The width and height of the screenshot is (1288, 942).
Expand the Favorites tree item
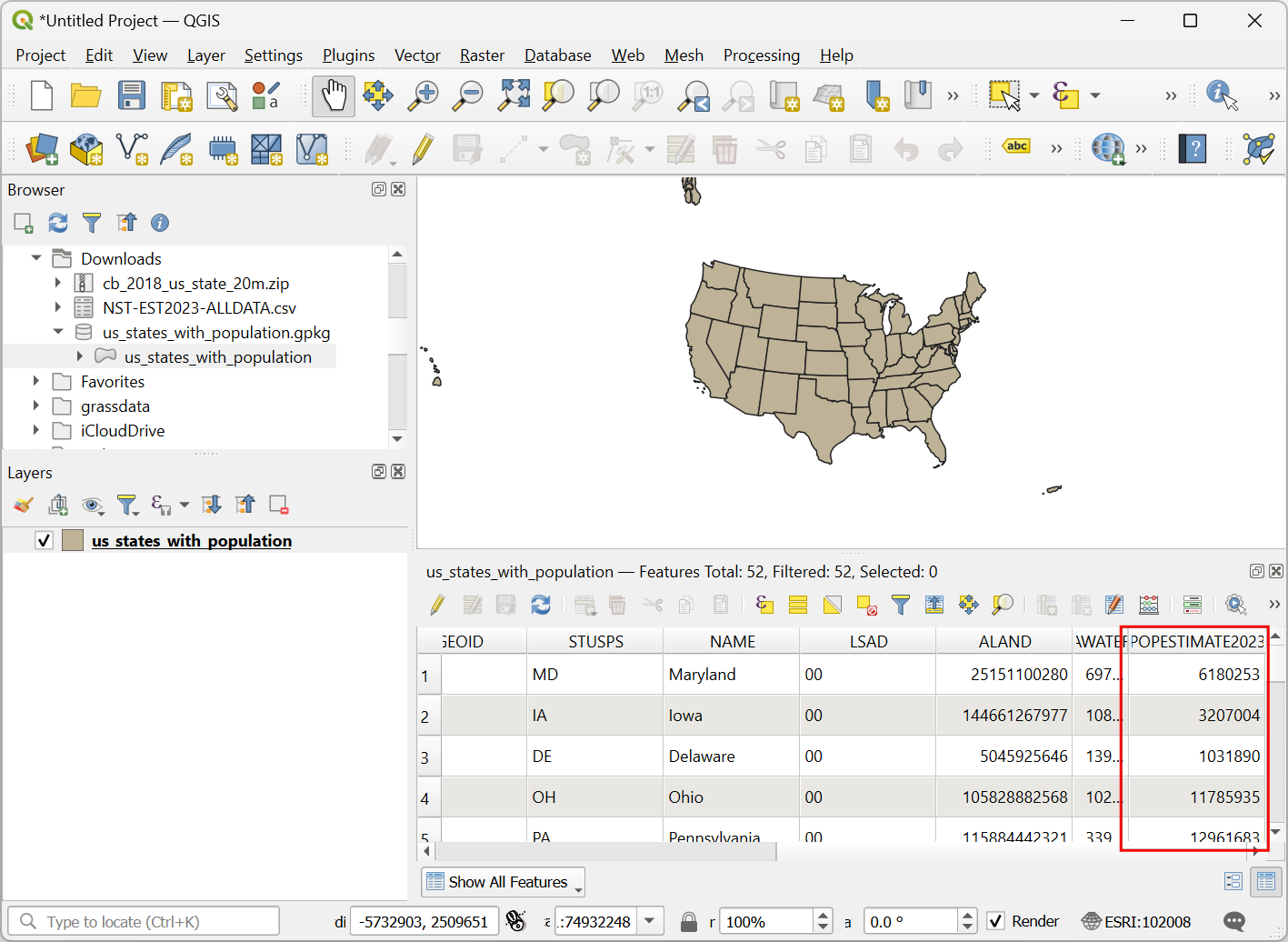[36, 381]
